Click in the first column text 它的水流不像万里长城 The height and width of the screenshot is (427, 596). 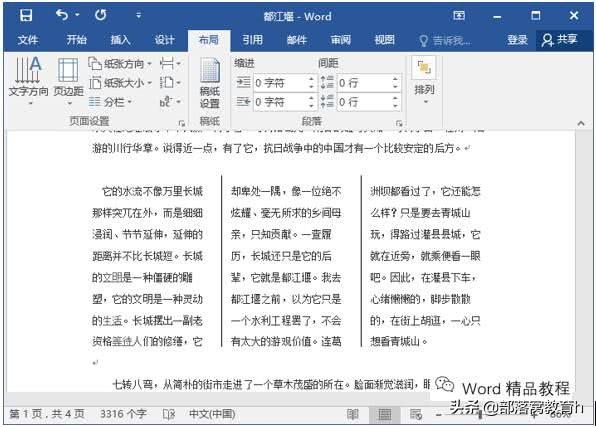[152, 191]
